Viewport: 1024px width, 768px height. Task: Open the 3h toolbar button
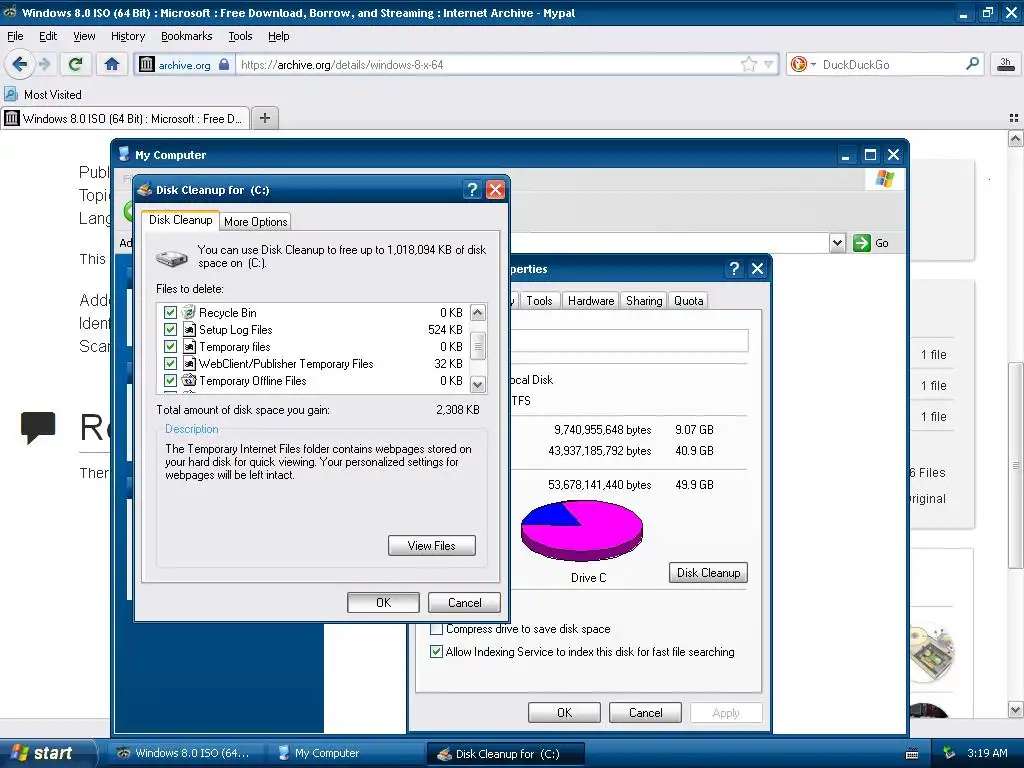[1005, 64]
